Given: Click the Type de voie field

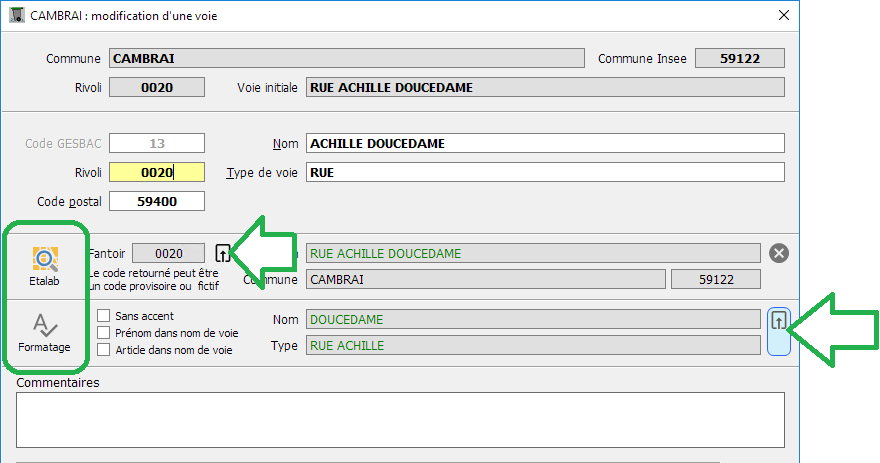Looking at the screenshot, I should [545, 172].
